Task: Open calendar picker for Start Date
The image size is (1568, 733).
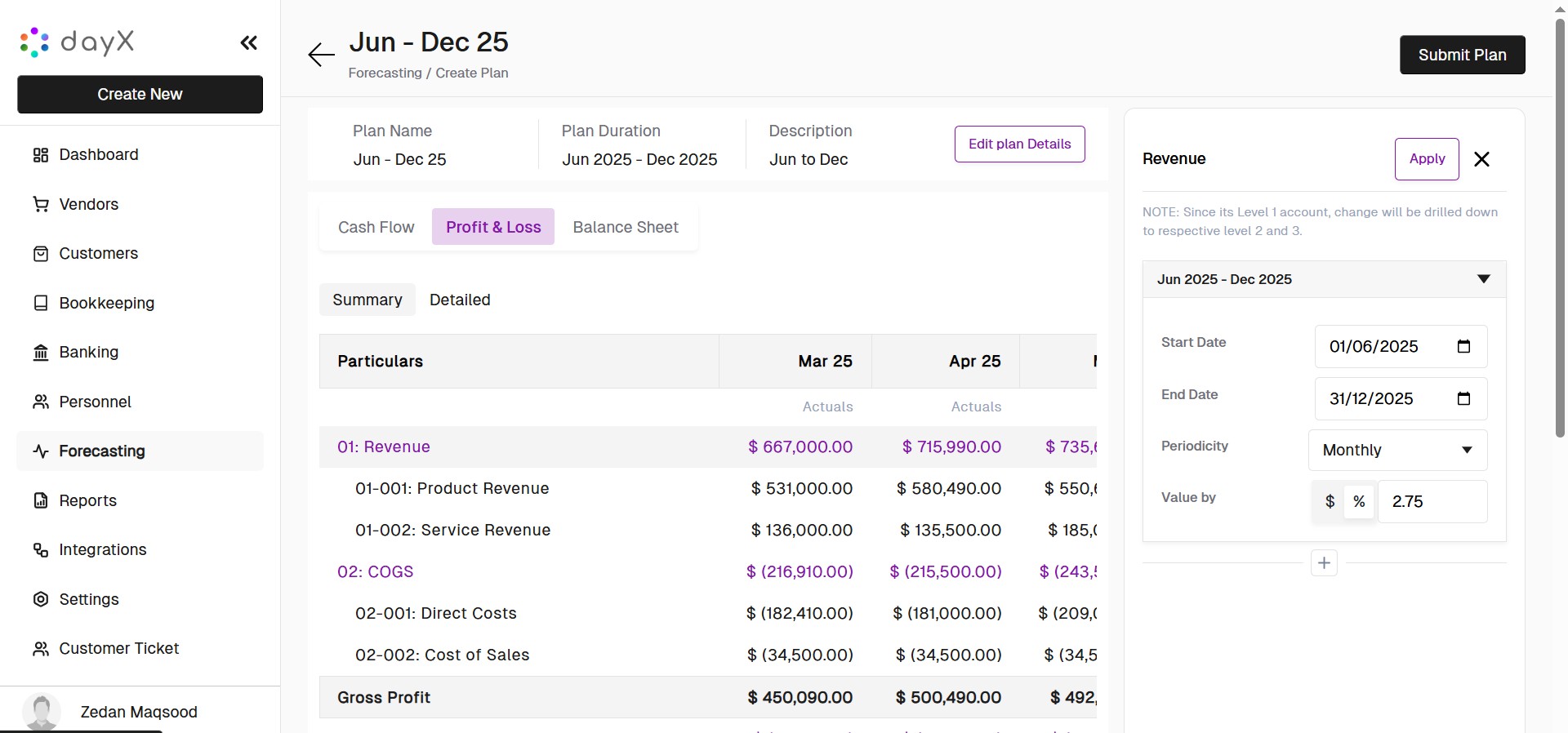Action: coord(1463,347)
